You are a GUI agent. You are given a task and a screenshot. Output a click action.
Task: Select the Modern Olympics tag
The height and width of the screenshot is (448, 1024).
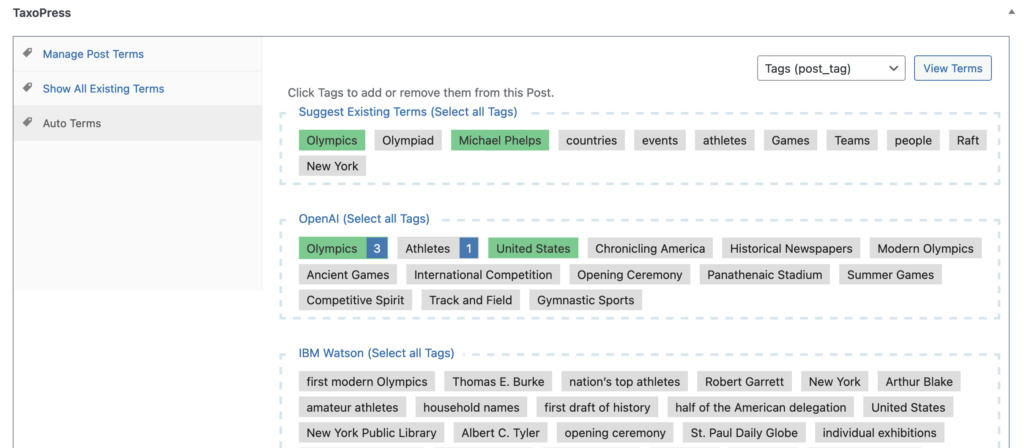[925, 249]
